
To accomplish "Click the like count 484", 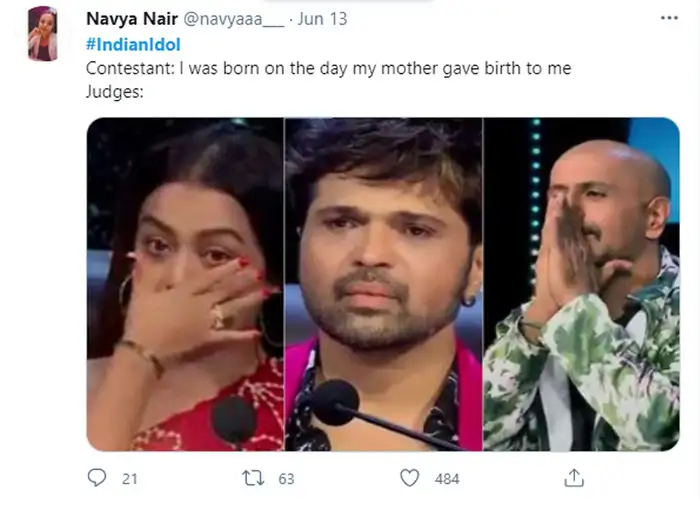I will (447, 479).
